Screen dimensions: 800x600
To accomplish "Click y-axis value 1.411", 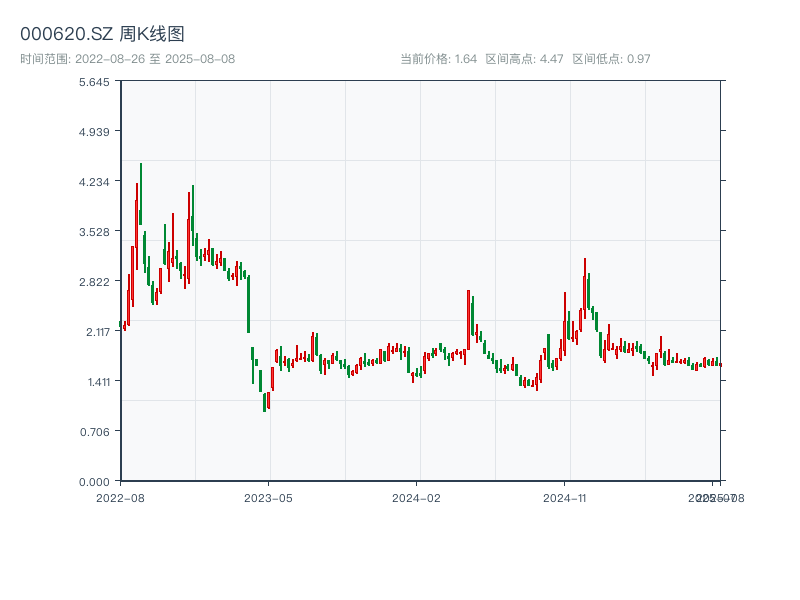I will pos(99,382).
